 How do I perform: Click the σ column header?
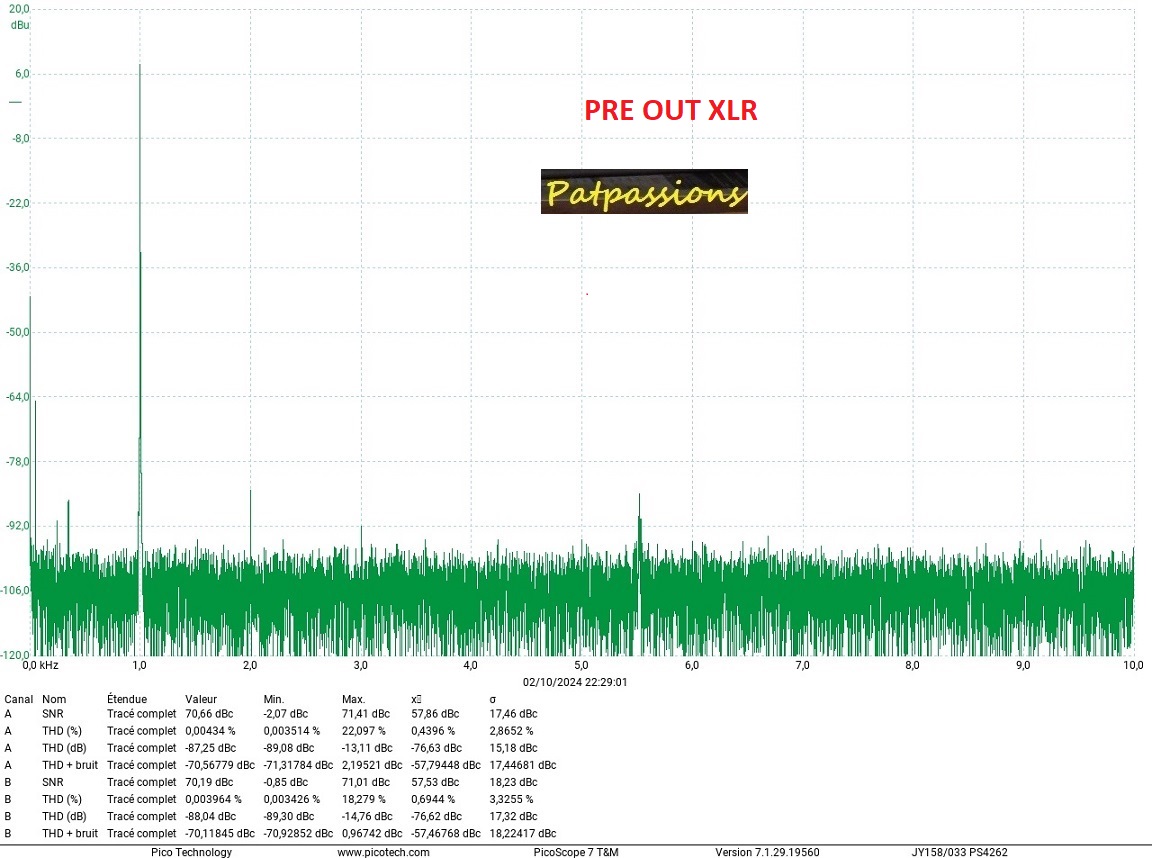click(492, 699)
